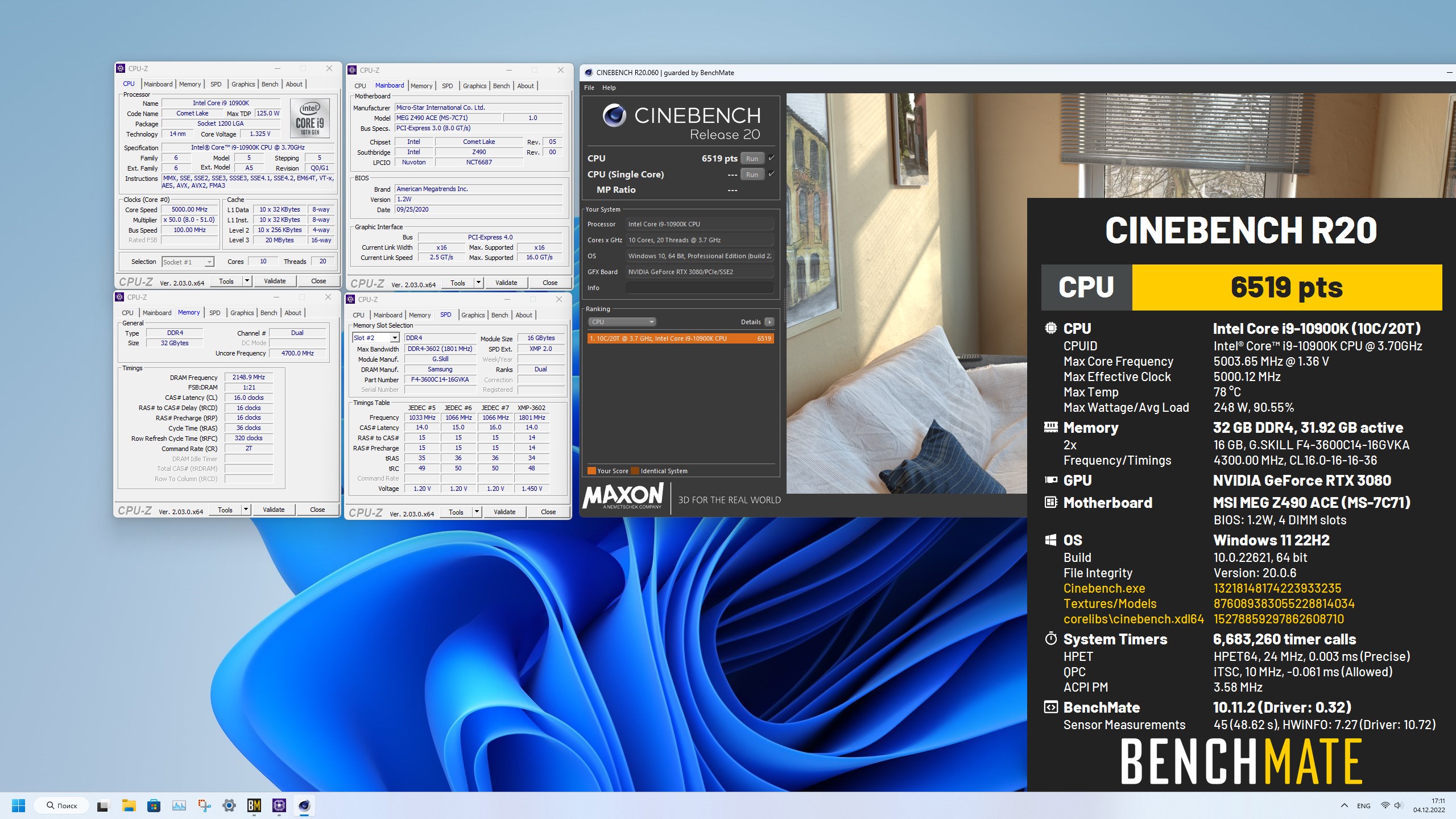
Task: Open the Tools dropdown arrow in CPU-Z Memory window
Action: click(246, 510)
